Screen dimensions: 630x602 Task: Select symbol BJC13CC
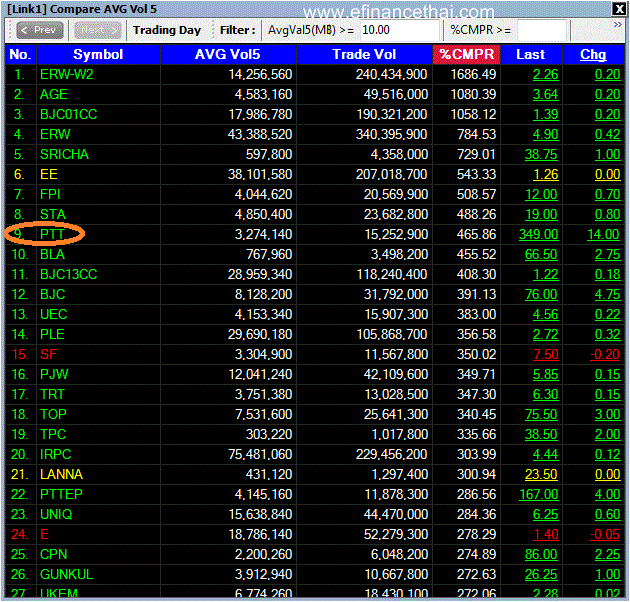pos(69,274)
